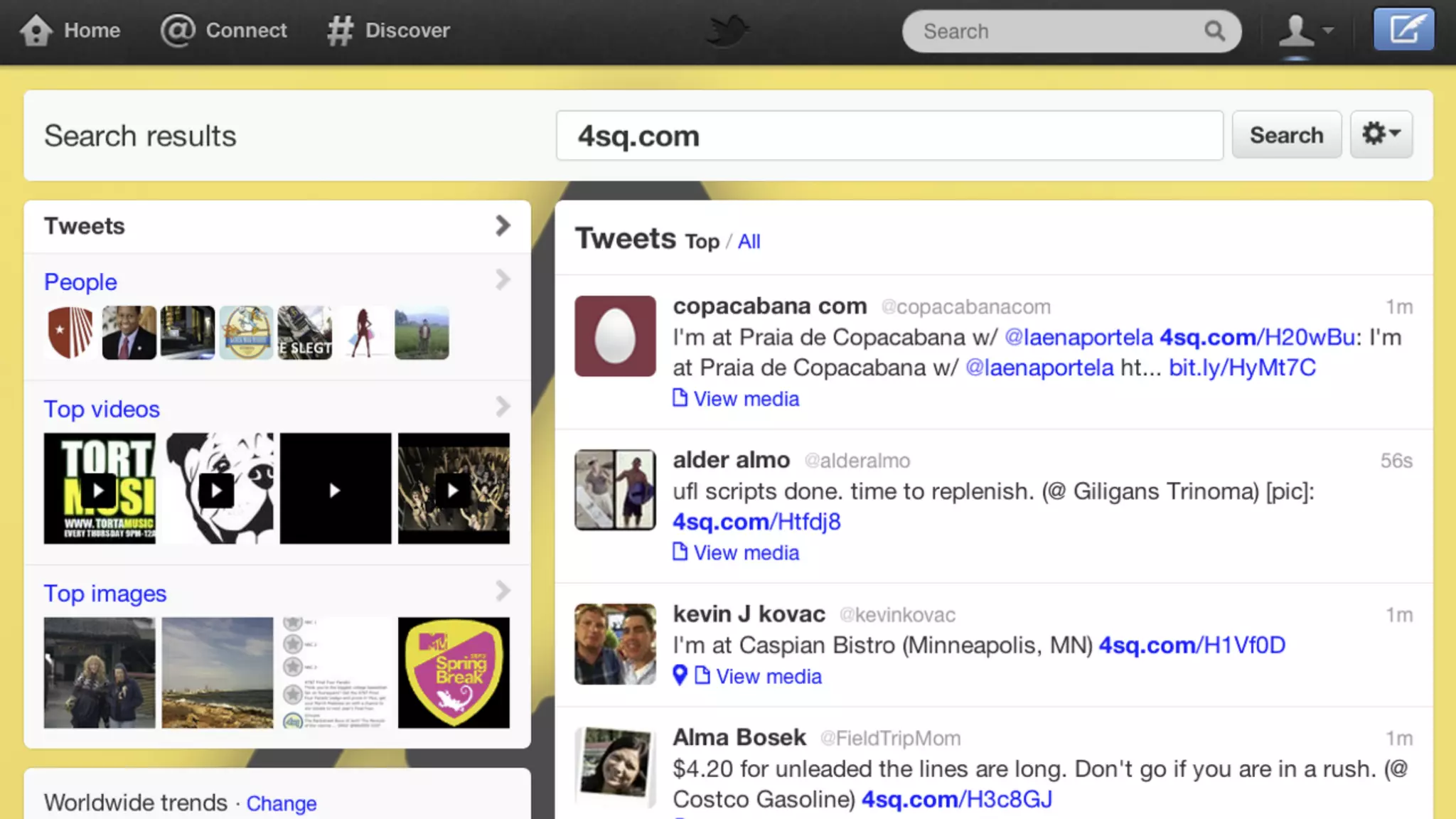This screenshot has width=1456, height=819.
Task: Expand the People section chevron
Action: pos(503,280)
